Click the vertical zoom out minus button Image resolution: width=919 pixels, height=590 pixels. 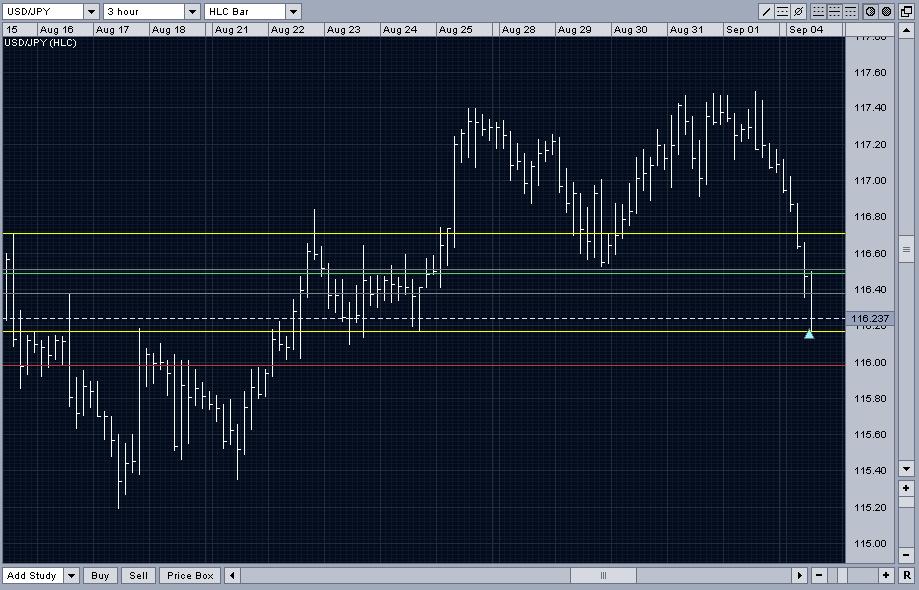(x=906, y=555)
